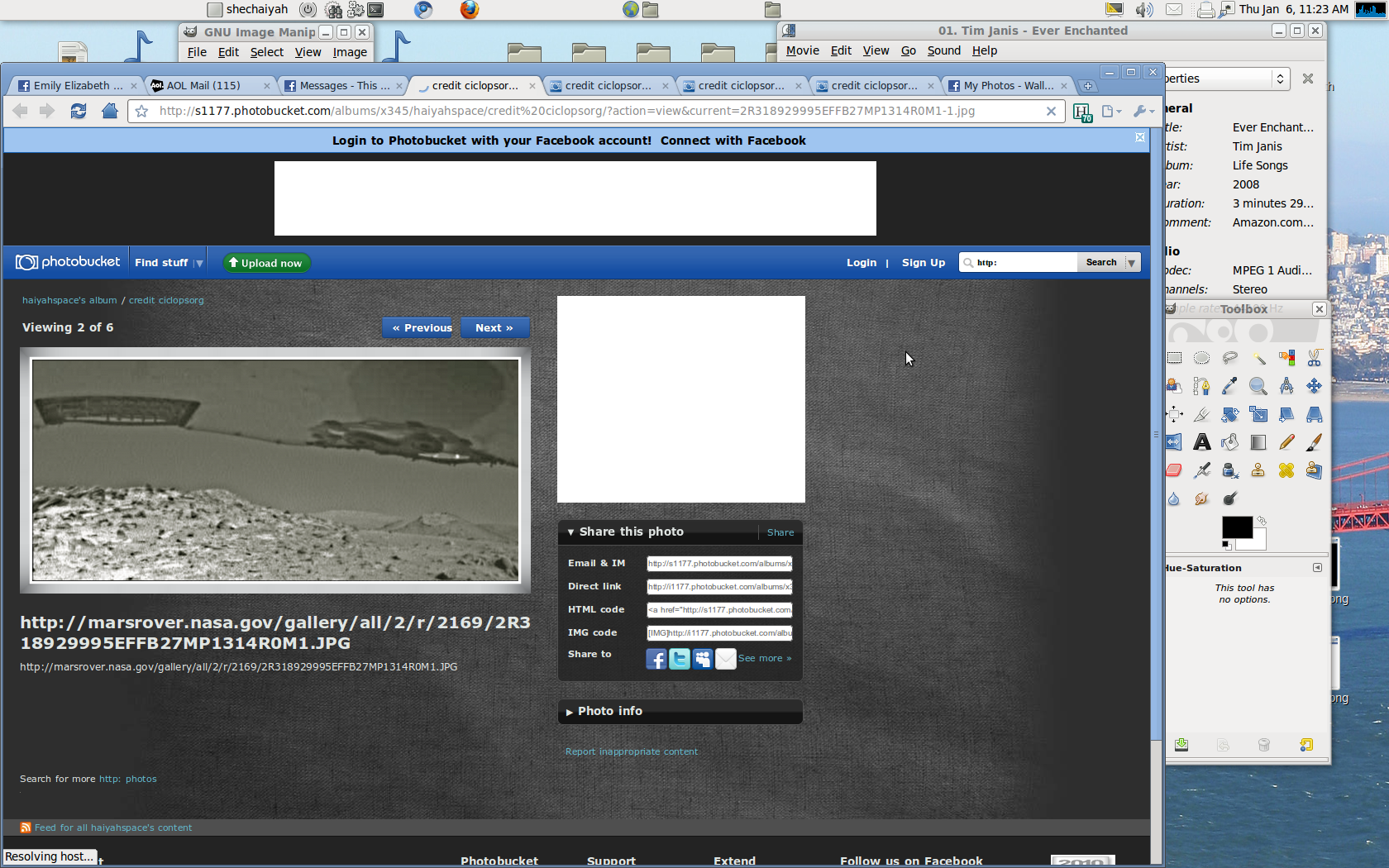The width and height of the screenshot is (1389, 868).
Task: Reset to default black and white colors
Action: point(1226,545)
